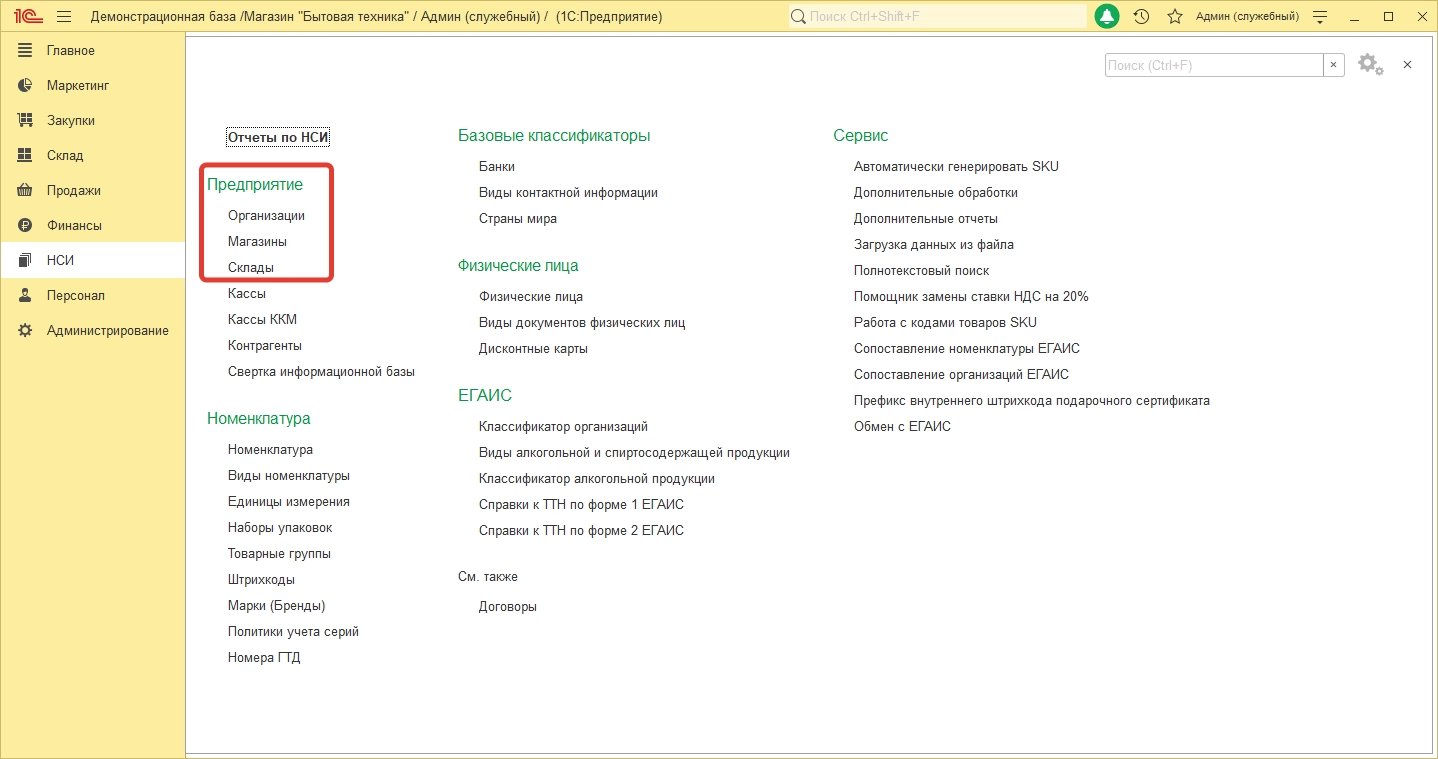Viewport: 1438px width, 759px height.
Task: Click Персонал person icon
Action: point(26,296)
